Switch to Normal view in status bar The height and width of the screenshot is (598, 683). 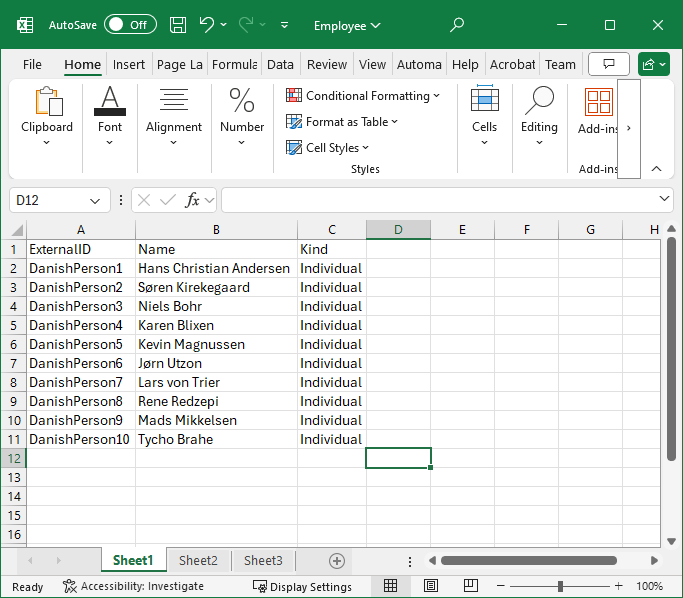click(x=391, y=586)
